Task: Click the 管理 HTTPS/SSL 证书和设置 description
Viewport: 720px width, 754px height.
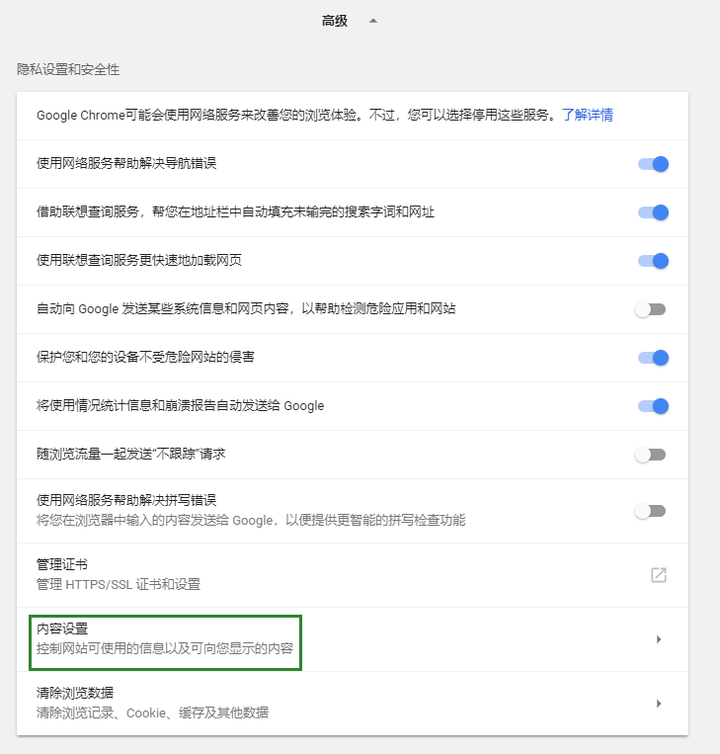Action: [x=118, y=585]
